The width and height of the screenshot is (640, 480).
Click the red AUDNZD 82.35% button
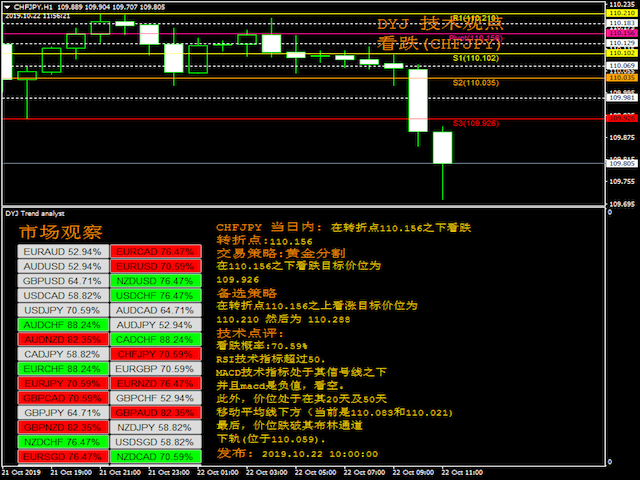coord(62,339)
